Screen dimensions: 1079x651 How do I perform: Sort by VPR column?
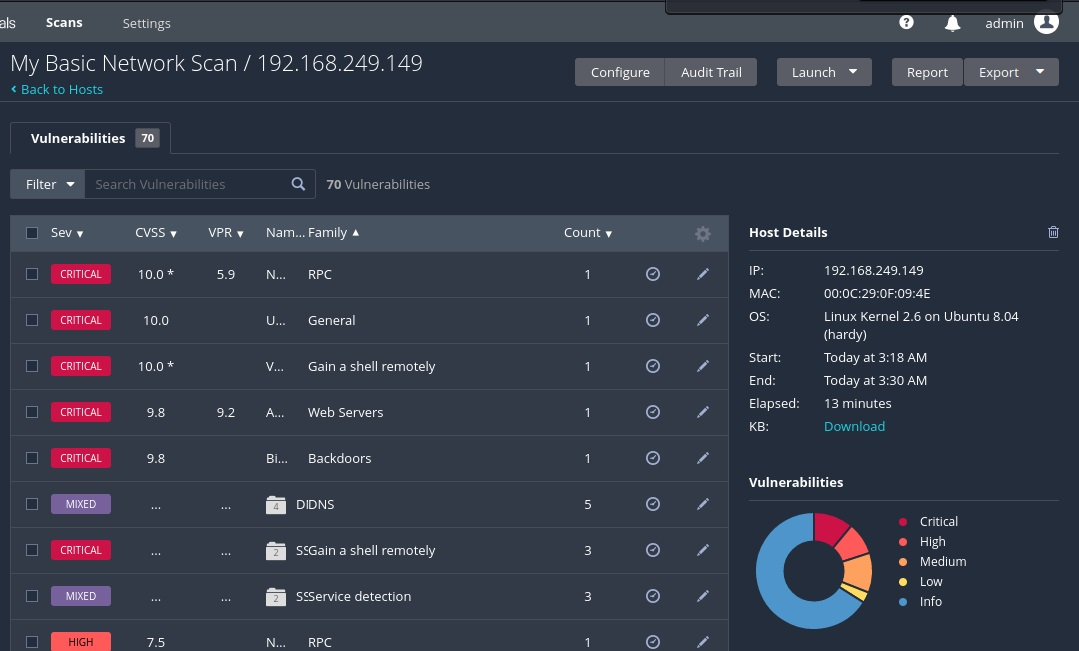[226, 233]
